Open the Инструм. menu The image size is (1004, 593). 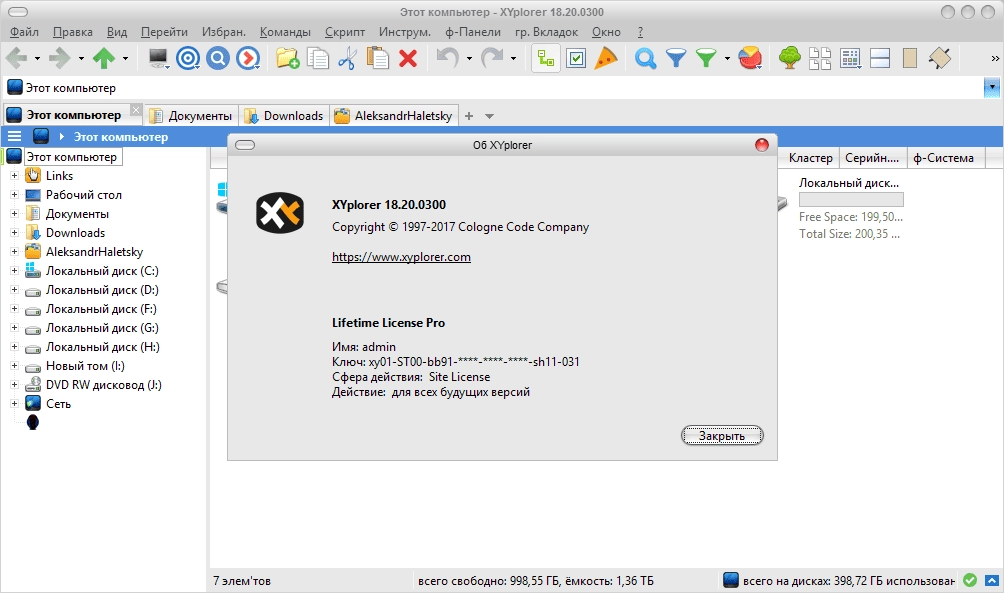point(405,32)
